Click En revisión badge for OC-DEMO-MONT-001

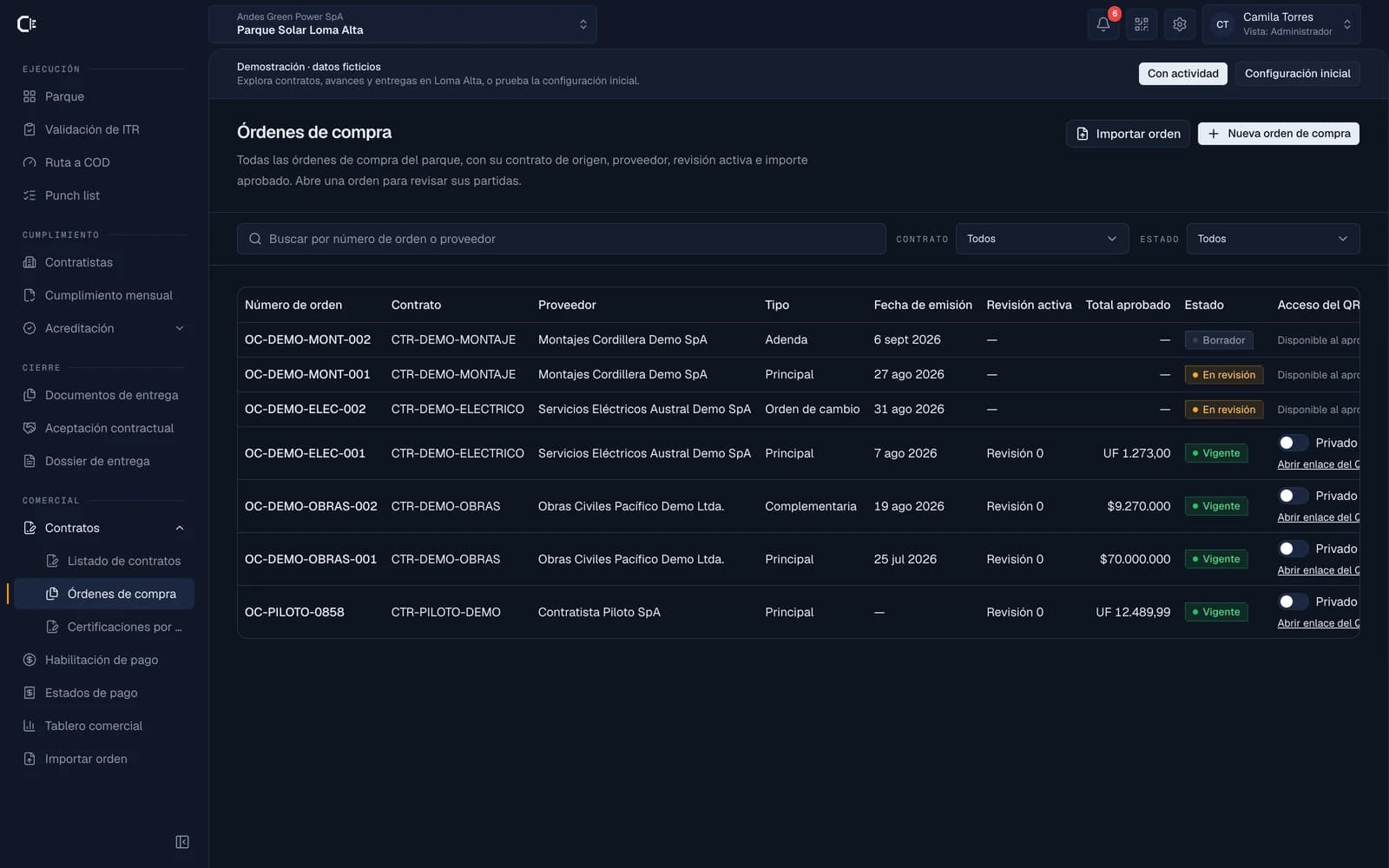(1223, 375)
